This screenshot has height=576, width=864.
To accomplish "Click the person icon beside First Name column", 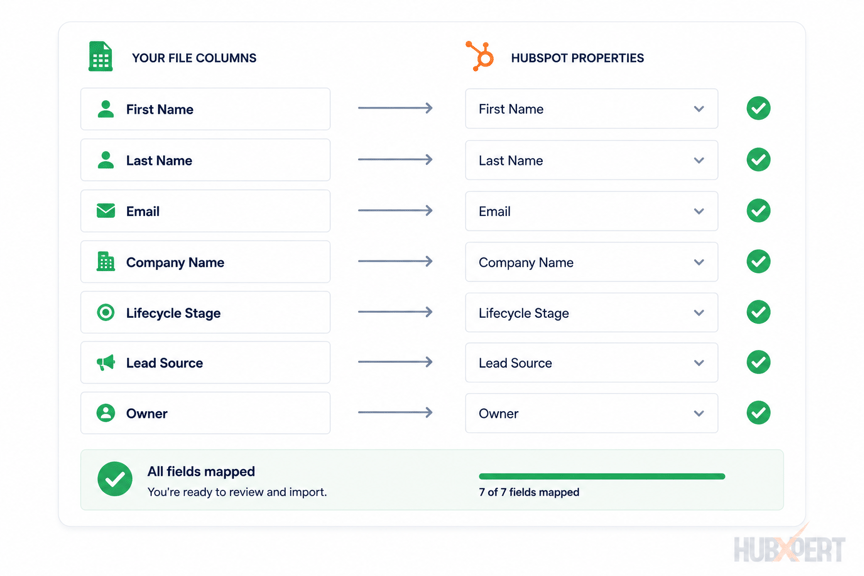I will [x=105, y=109].
